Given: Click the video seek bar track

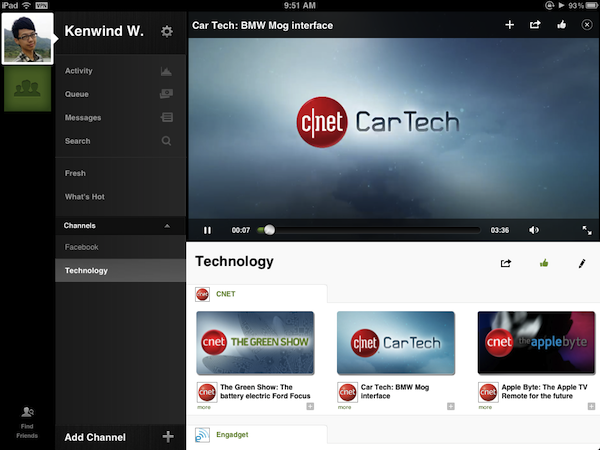Looking at the screenshot, I should tap(369, 230).
